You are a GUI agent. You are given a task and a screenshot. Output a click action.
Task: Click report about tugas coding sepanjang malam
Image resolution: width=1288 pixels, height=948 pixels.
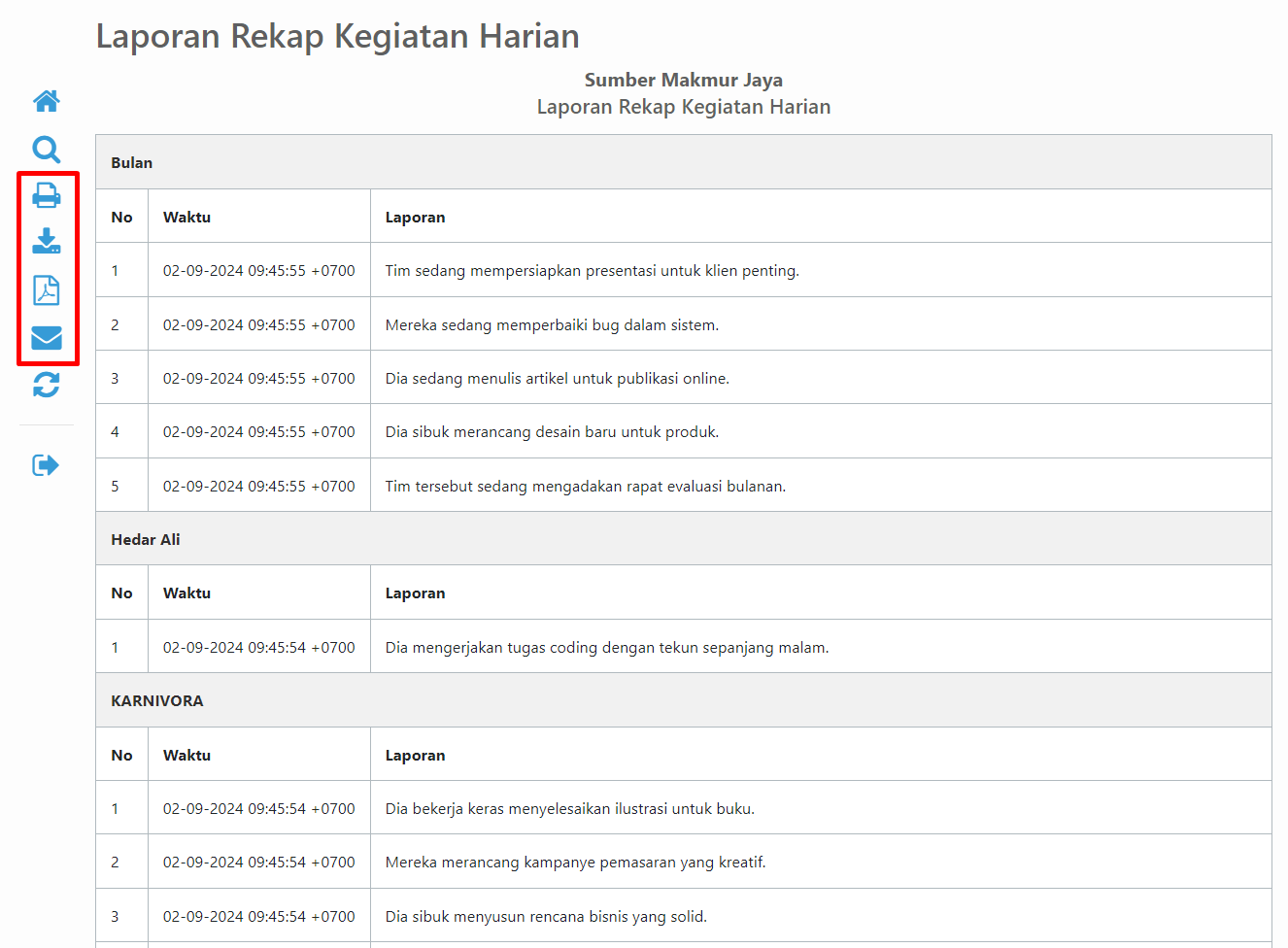click(606, 648)
